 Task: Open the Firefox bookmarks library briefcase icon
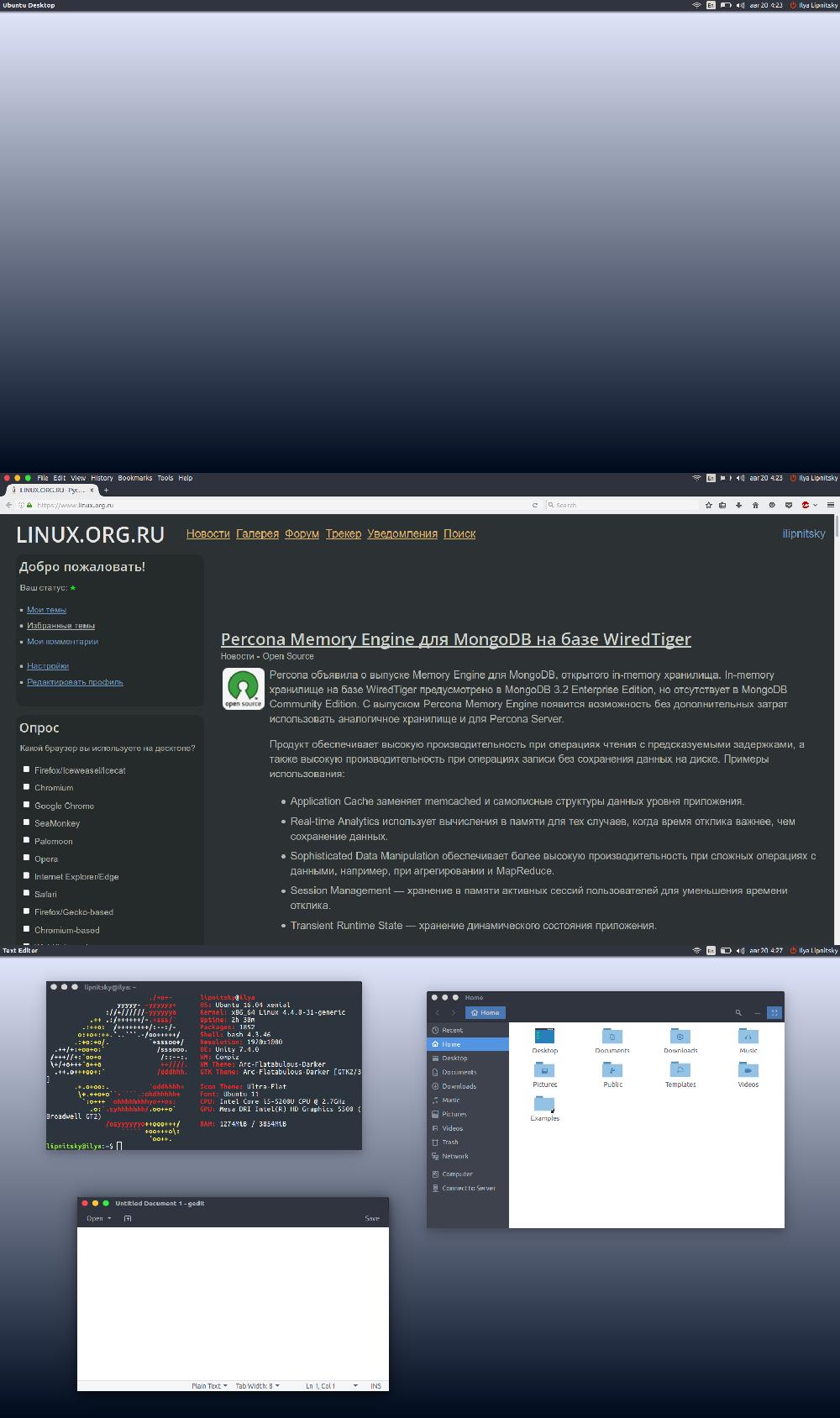tap(722, 505)
